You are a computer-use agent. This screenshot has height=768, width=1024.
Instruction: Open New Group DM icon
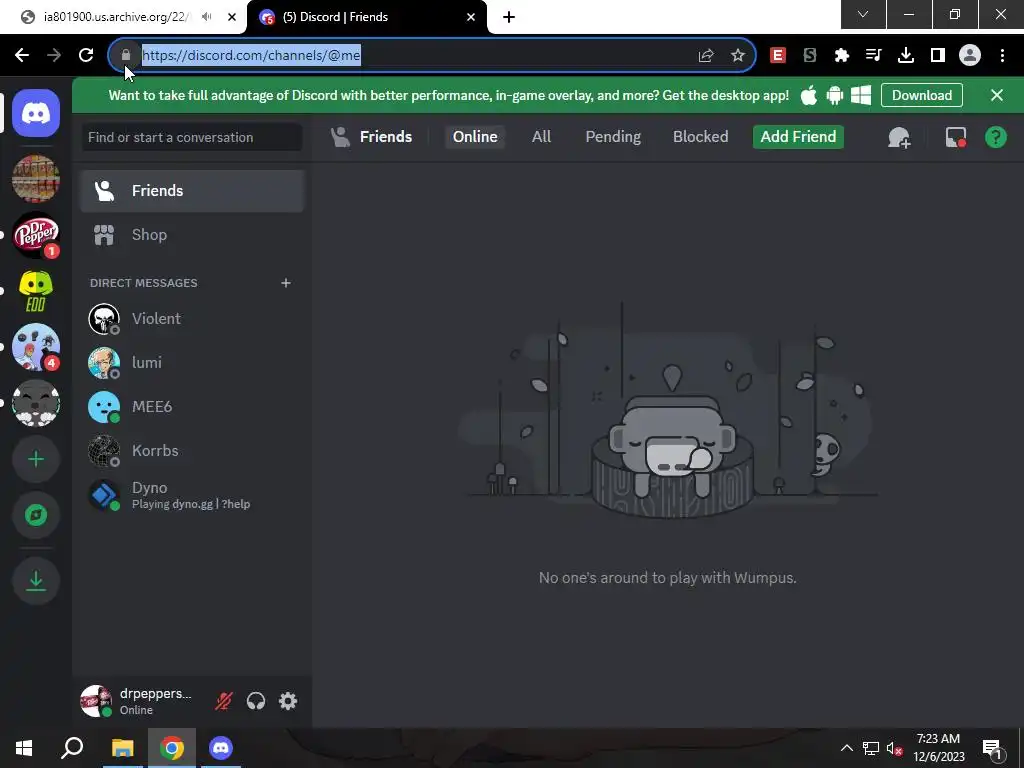(x=899, y=137)
